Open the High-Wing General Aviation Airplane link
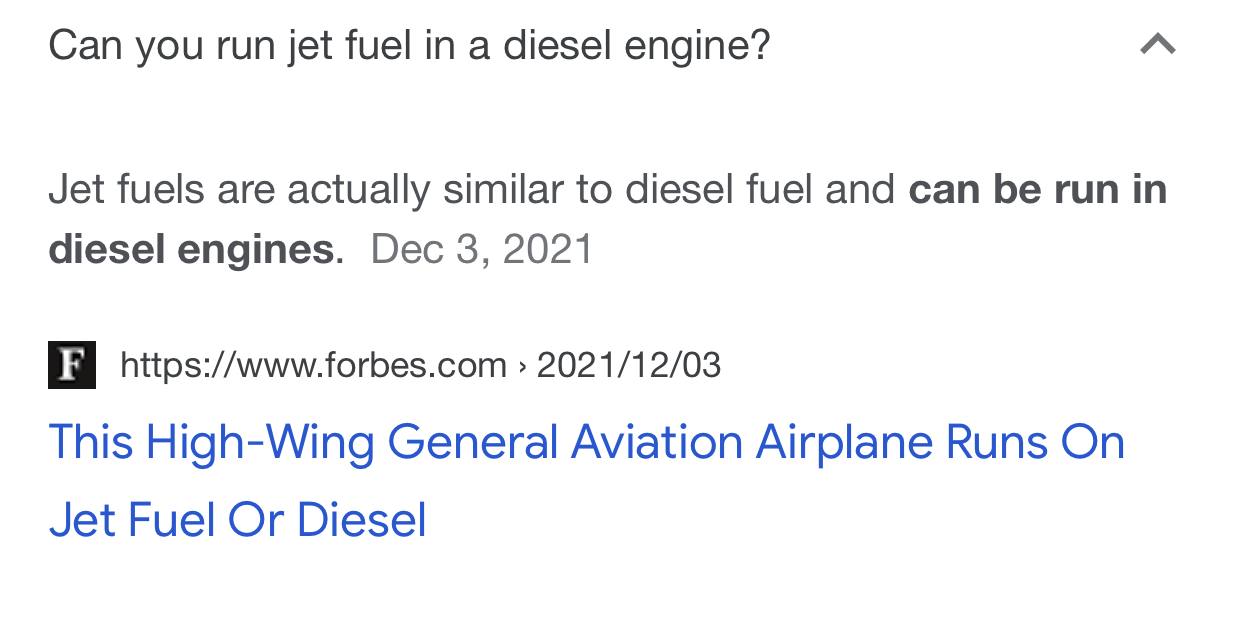This screenshot has width=1242, height=632. point(587,481)
